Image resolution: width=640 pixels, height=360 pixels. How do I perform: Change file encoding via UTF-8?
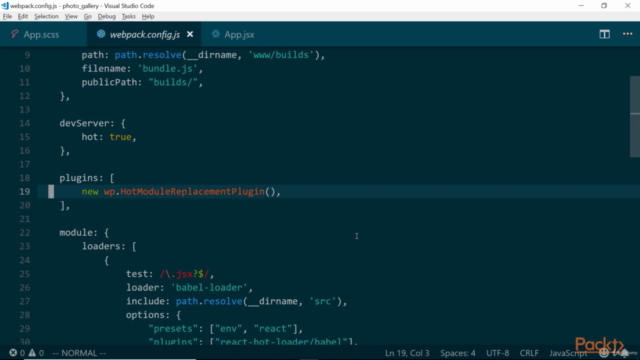pos(498,353)
